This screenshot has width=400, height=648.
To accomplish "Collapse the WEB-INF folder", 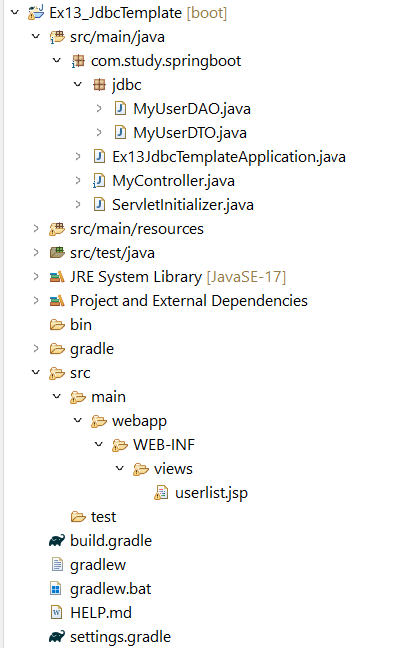I will 99,445.
